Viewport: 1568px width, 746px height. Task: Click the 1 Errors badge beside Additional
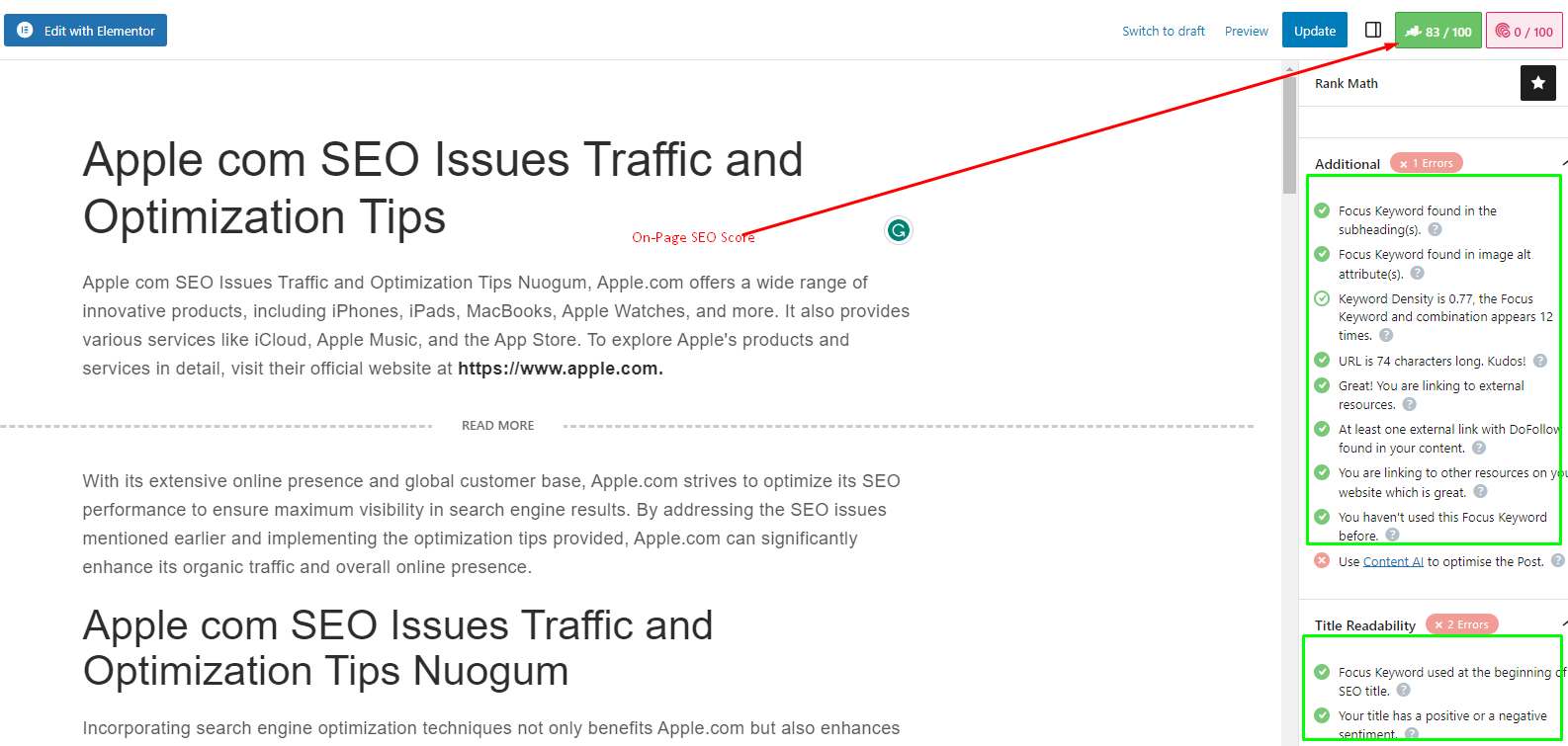(x=1427, y=163)
